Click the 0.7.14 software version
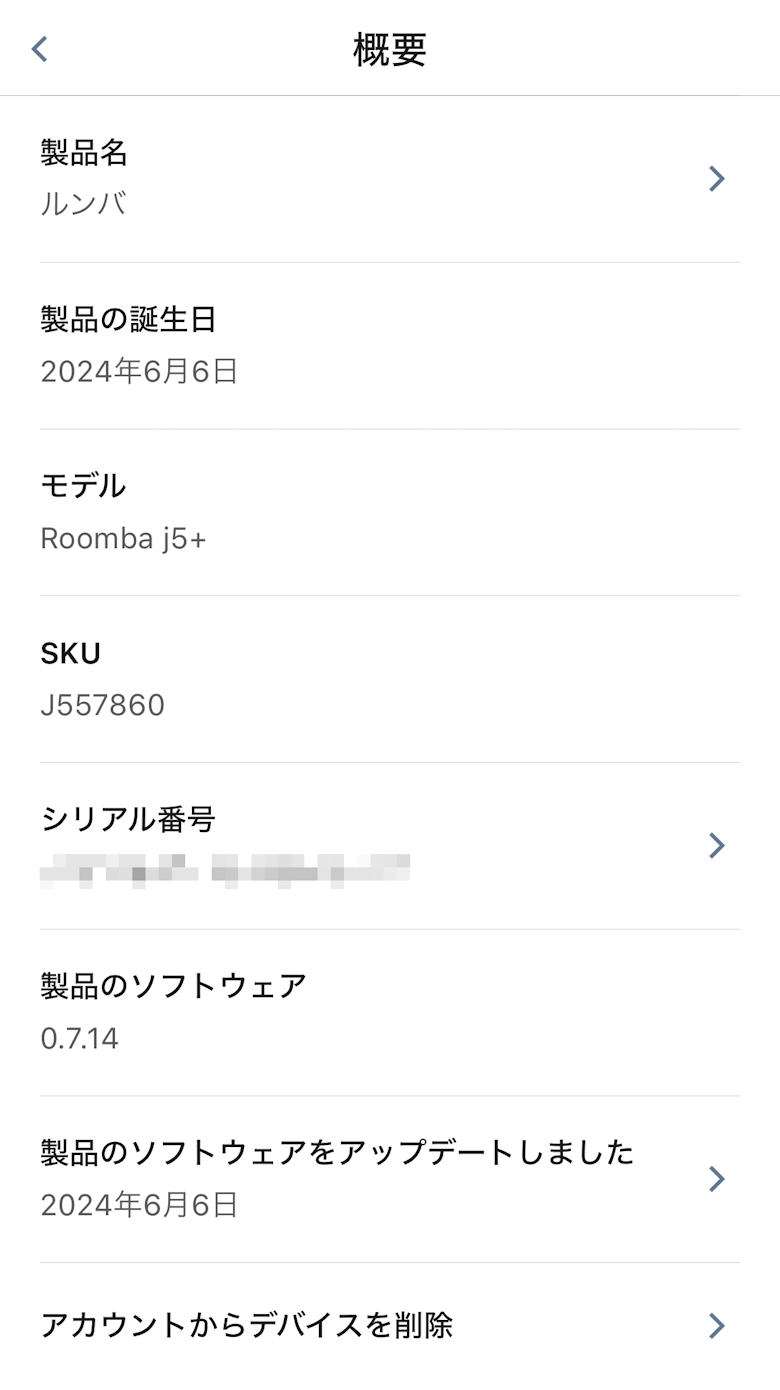 tap(79, 1039)
